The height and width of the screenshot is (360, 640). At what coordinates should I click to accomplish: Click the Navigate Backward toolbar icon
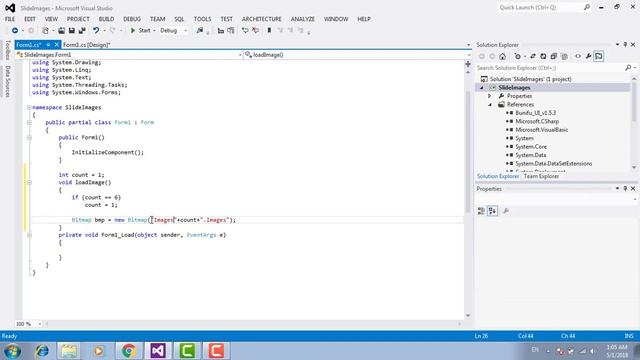tap(15, 31)
